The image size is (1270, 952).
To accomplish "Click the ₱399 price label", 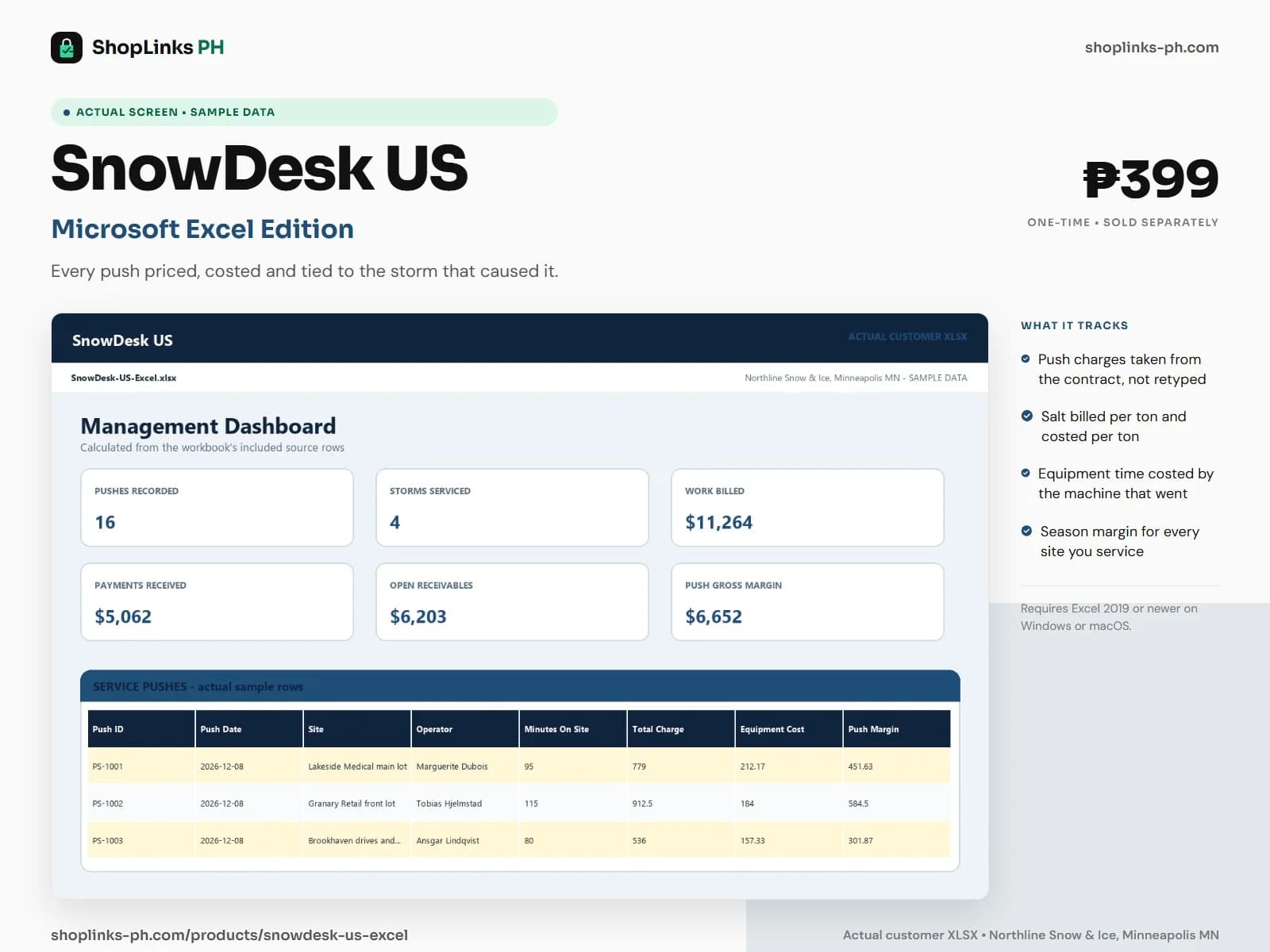I will [1151, 179].
